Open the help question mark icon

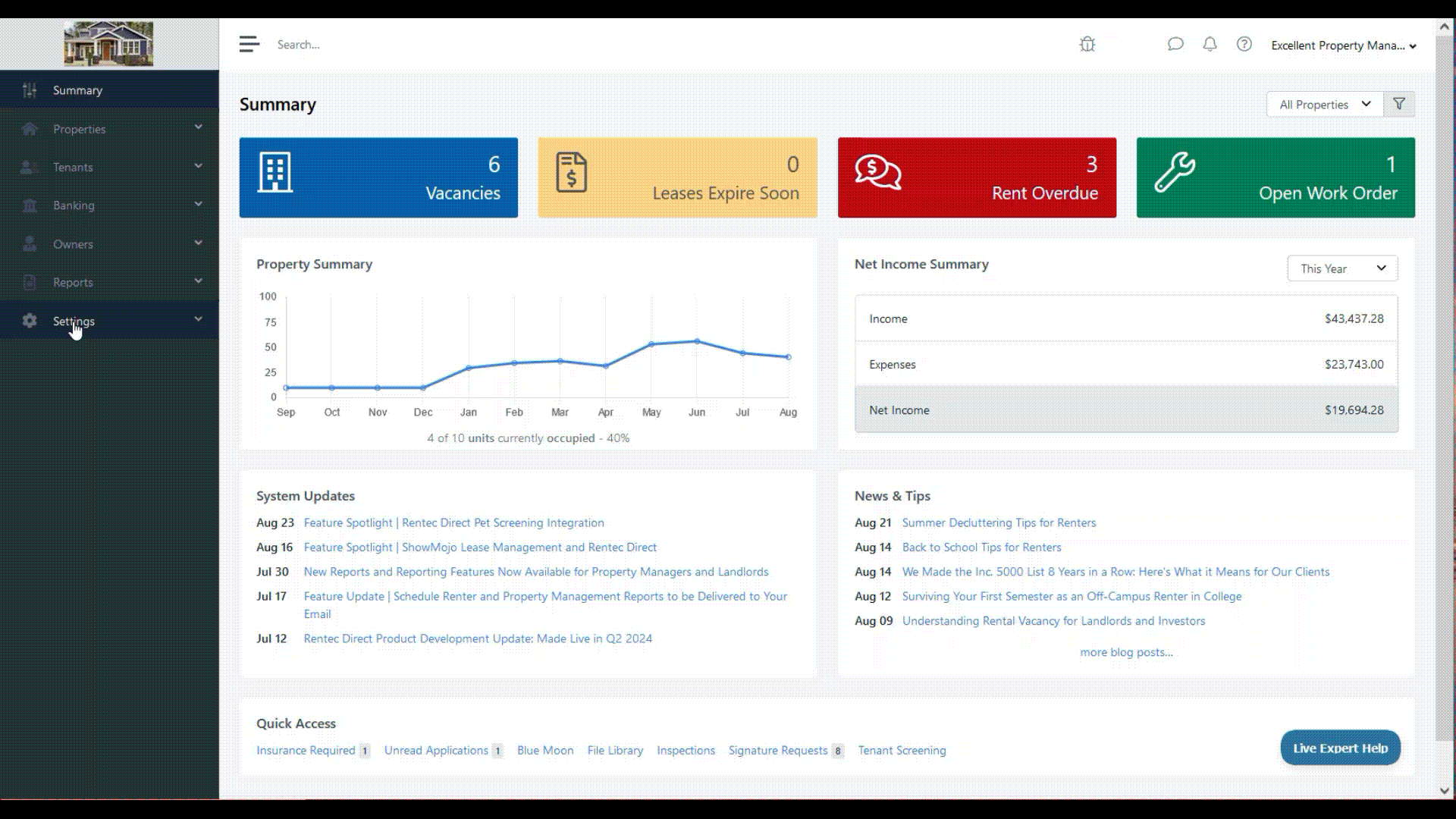[x=1244, y=44]
